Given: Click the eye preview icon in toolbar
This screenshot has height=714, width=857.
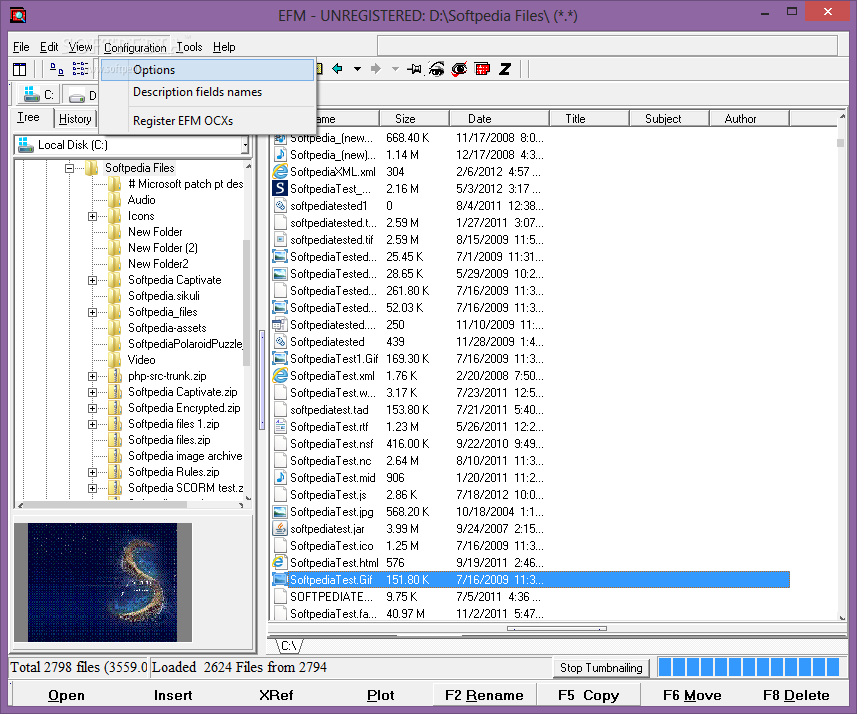Looking at the screenshot, I should (437, 69).
